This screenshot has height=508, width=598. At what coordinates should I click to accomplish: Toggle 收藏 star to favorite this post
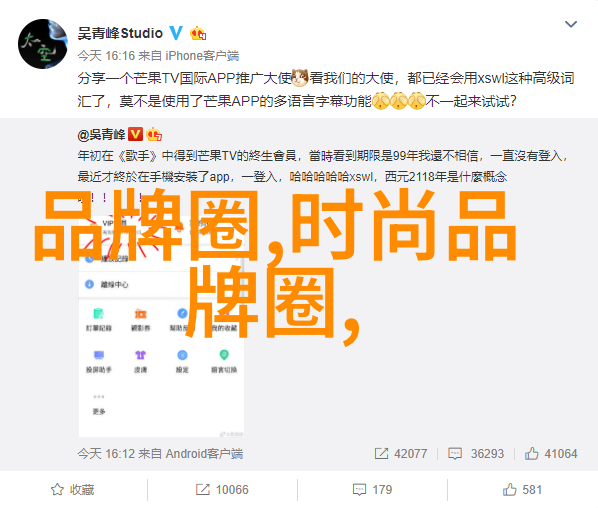pyautogui.click(x=72, y=490)
